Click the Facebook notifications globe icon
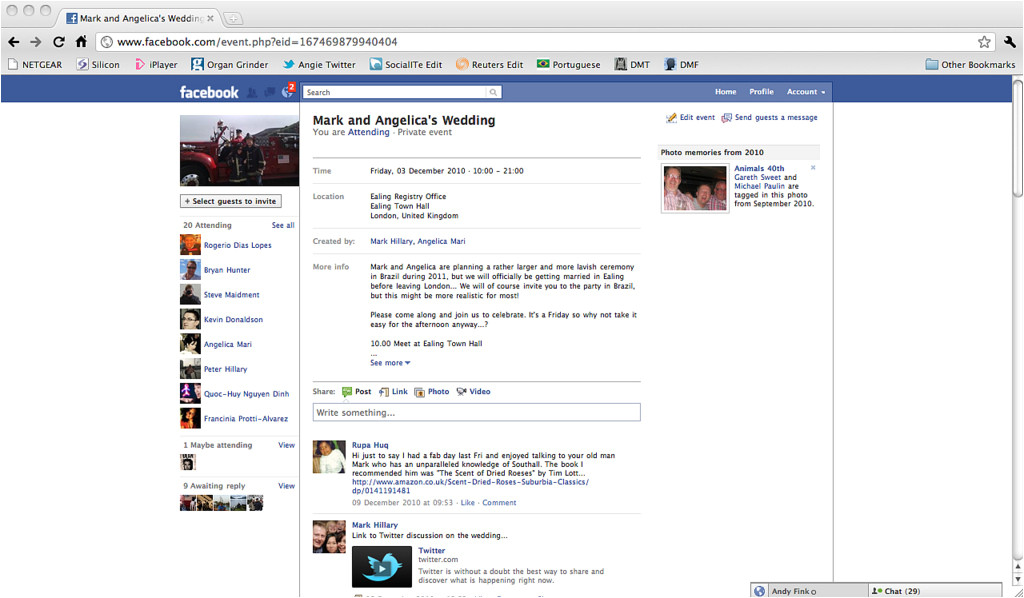The width and height of the screenshot is (1024, 598). (287, 92)
